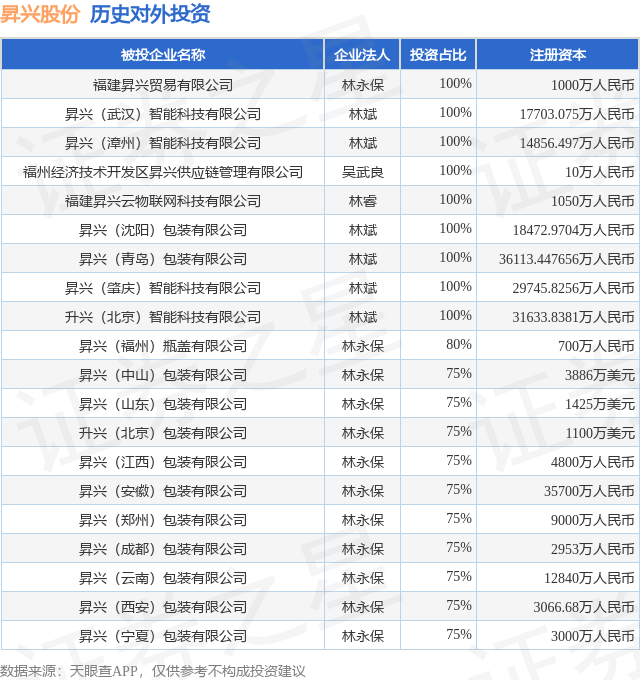Click 3000万人民币 registered capital
This screenshot has width=640, height=680.
(593, 636)
